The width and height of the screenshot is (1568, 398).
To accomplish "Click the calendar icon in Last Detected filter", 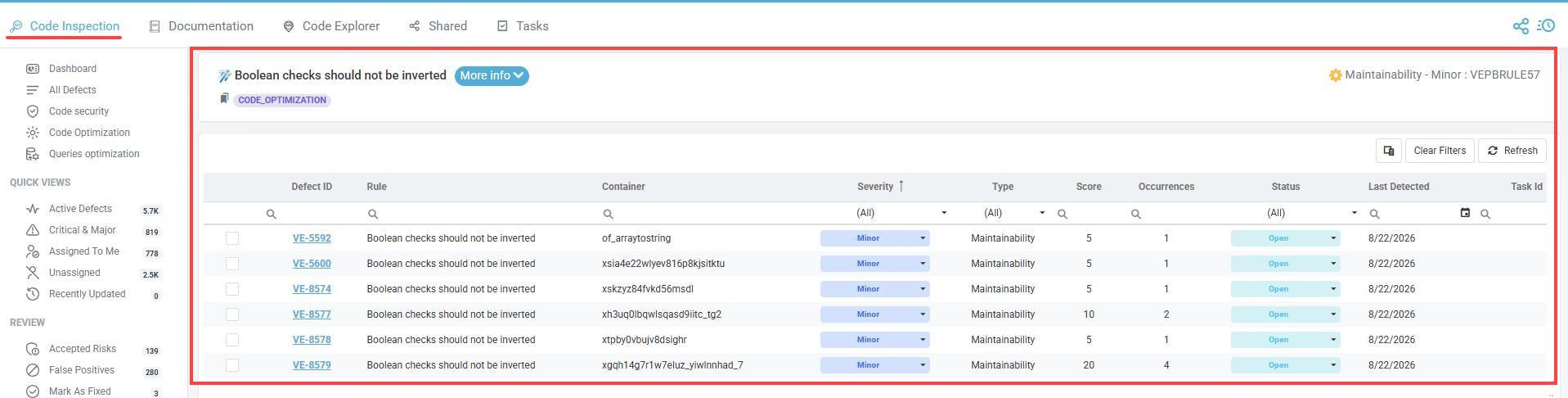I will coord(1465,213).
